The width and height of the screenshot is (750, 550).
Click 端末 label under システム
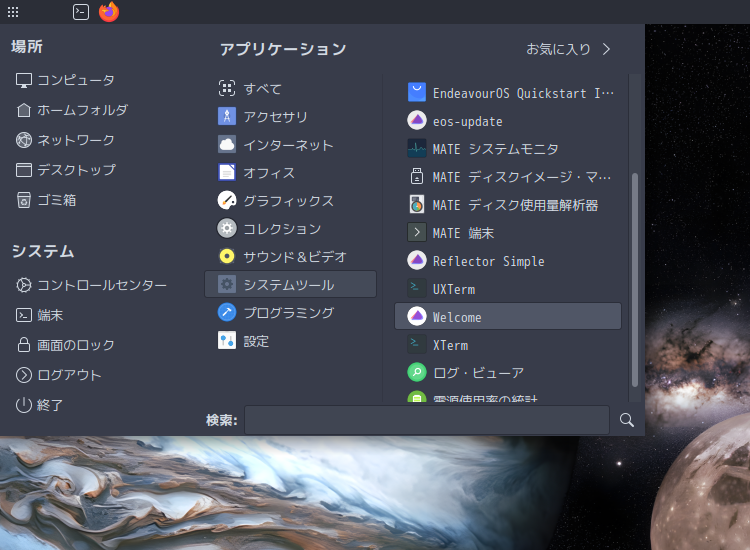click(x=50, y=315)
